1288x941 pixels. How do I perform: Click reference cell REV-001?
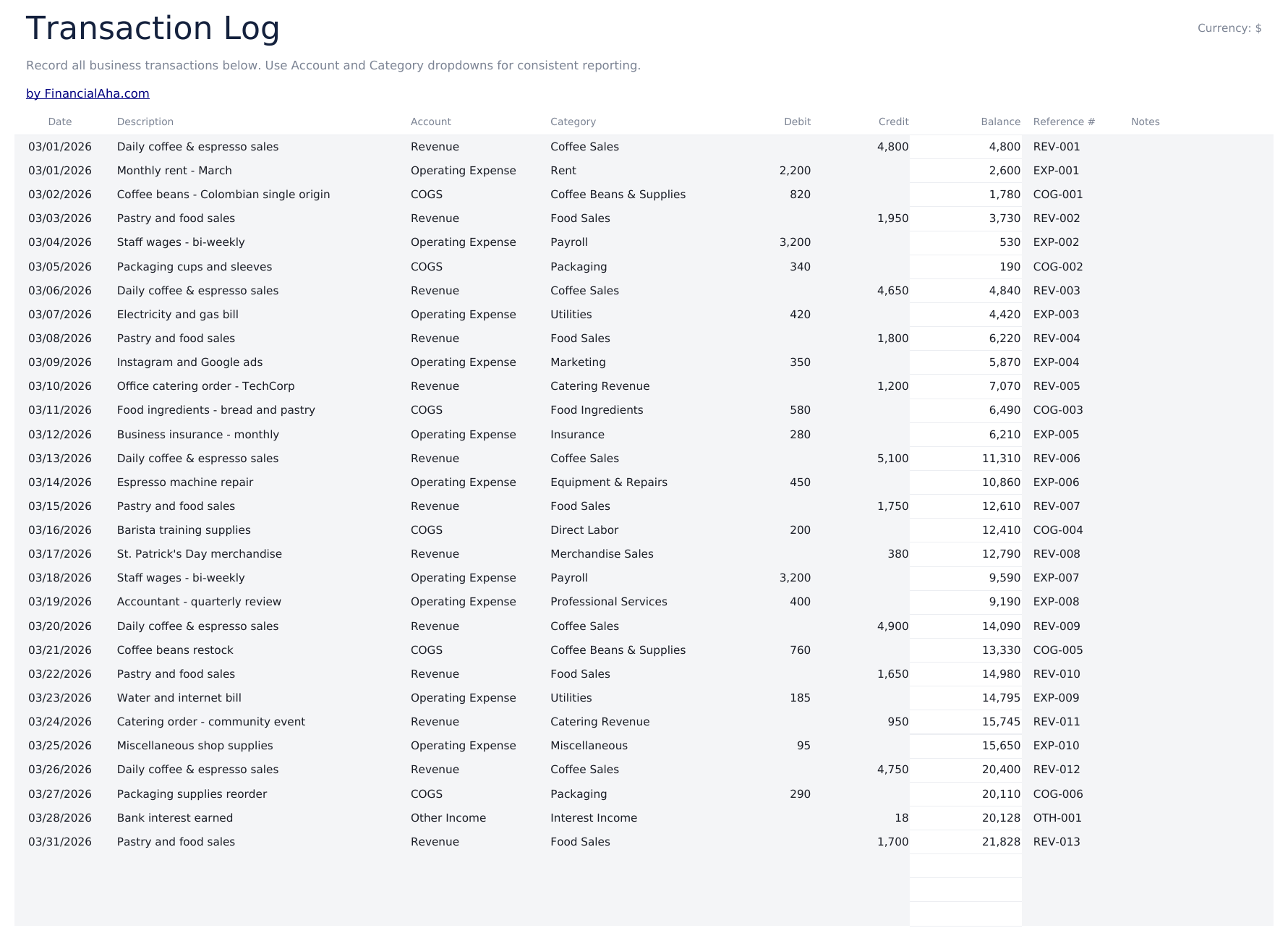(x=1057, y=147)
